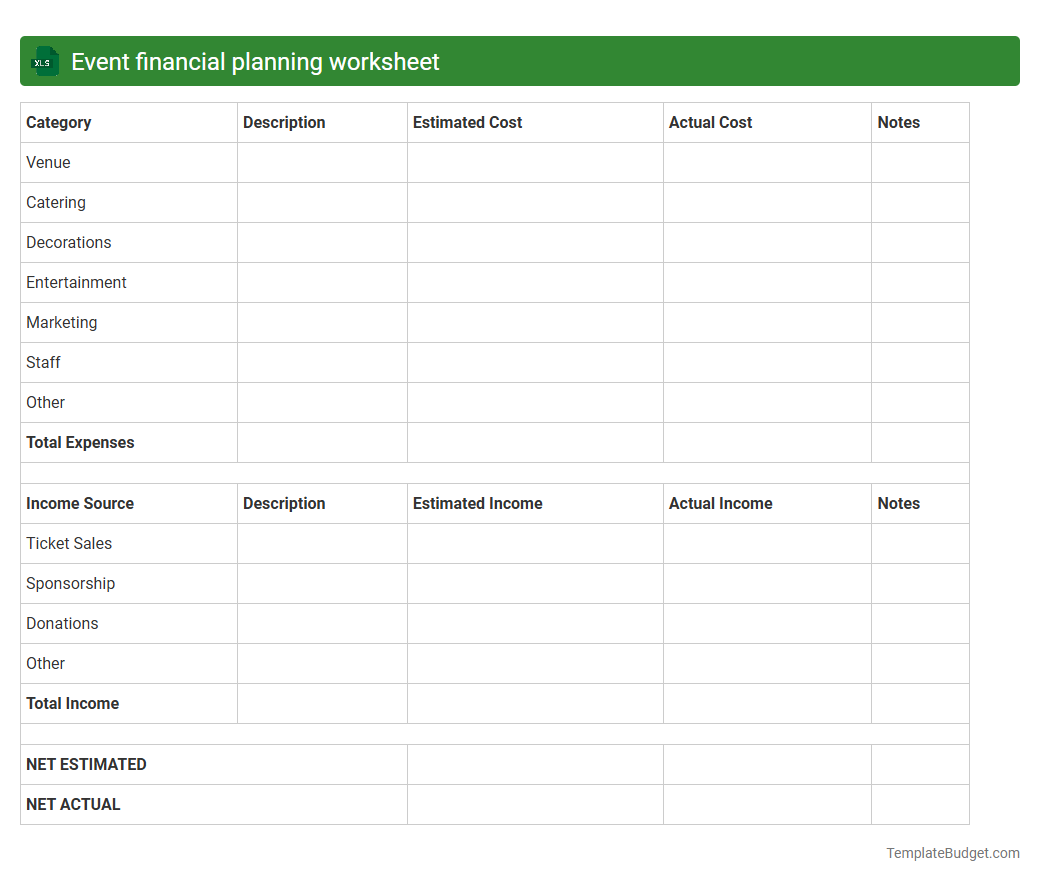
Task: Select the worksheet title text
Action: click(254, 61)
